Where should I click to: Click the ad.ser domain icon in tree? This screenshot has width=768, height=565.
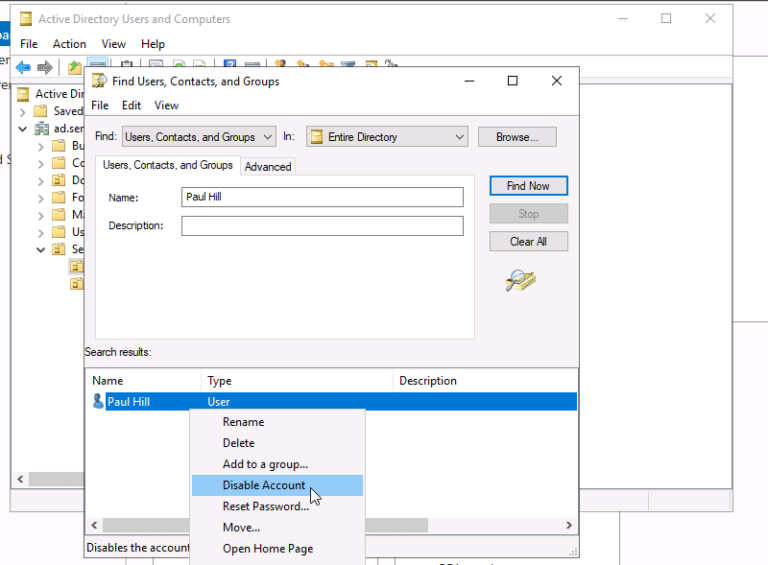pos(41,129)
